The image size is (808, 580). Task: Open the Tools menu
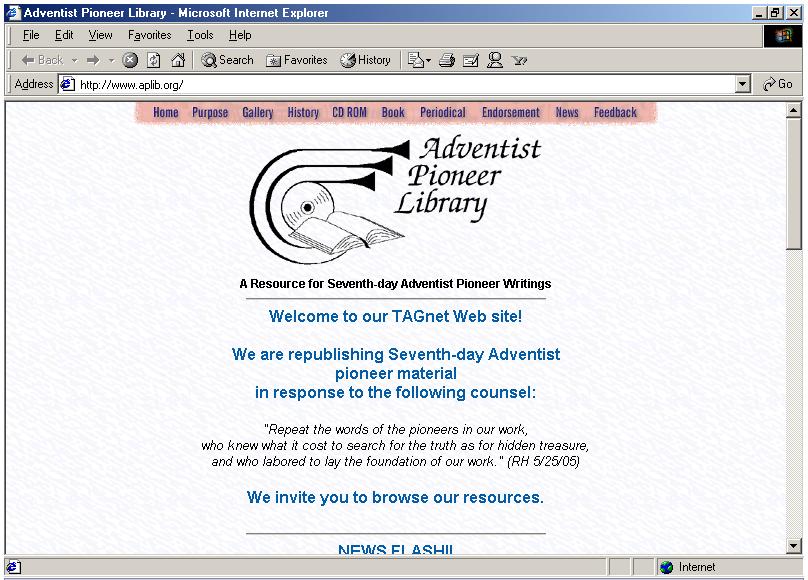(x=200, y=35)
